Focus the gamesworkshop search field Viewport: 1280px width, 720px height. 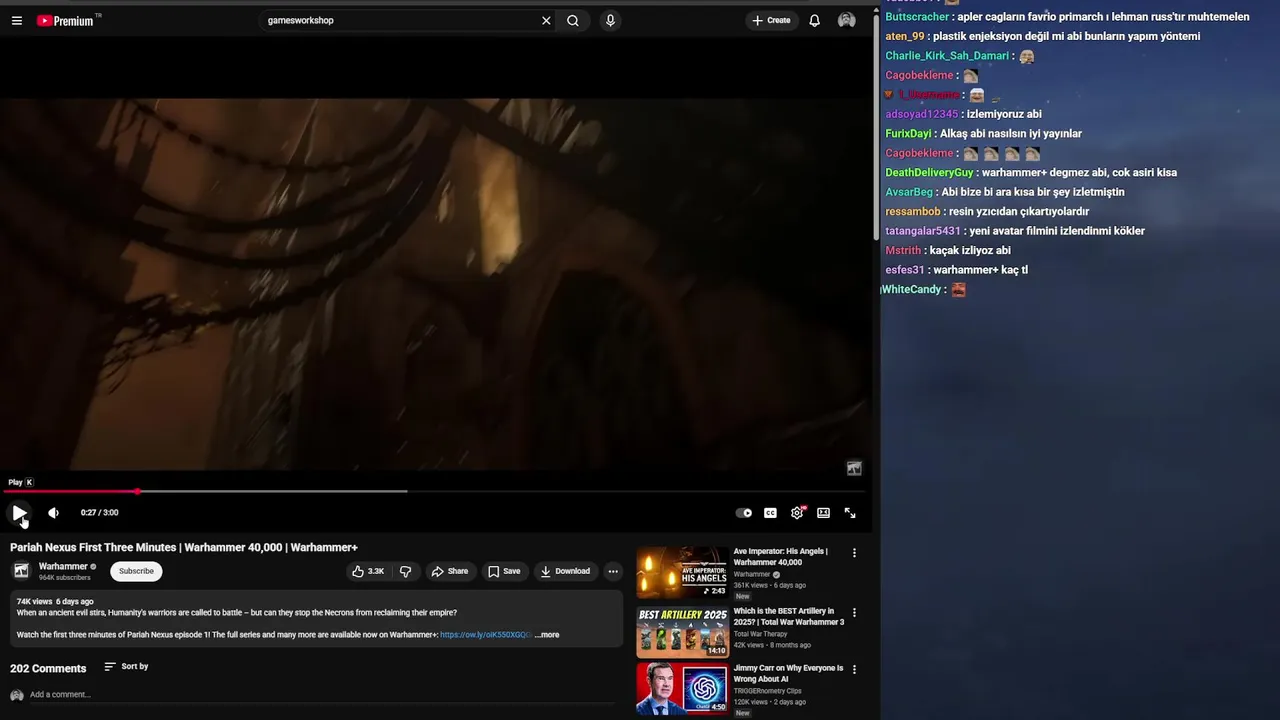tap(400, 20)
